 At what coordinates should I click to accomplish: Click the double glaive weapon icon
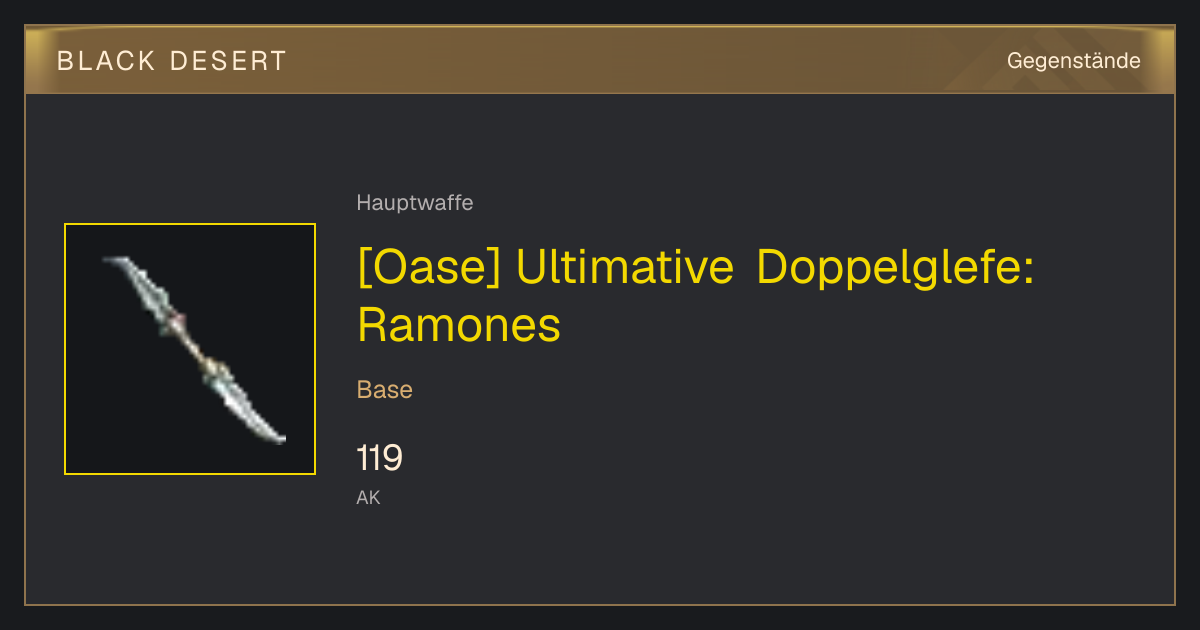193,349
